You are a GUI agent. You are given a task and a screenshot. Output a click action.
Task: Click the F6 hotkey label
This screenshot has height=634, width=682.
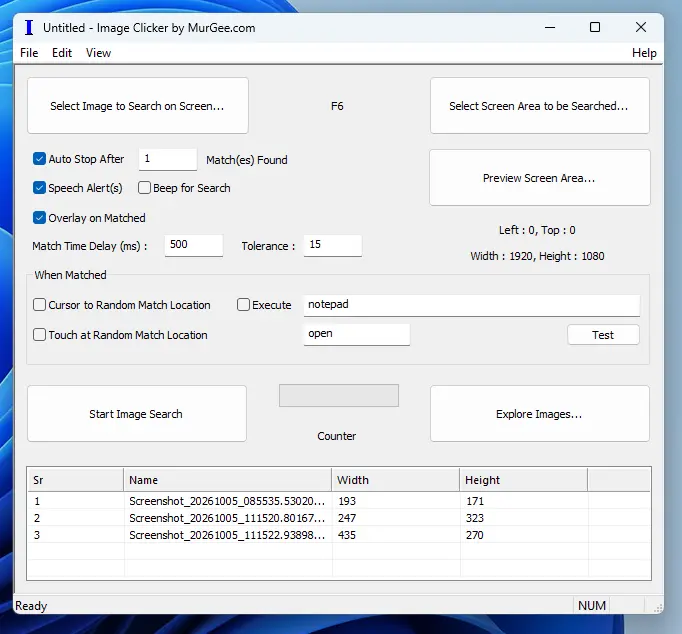click(x=337, y=106)
